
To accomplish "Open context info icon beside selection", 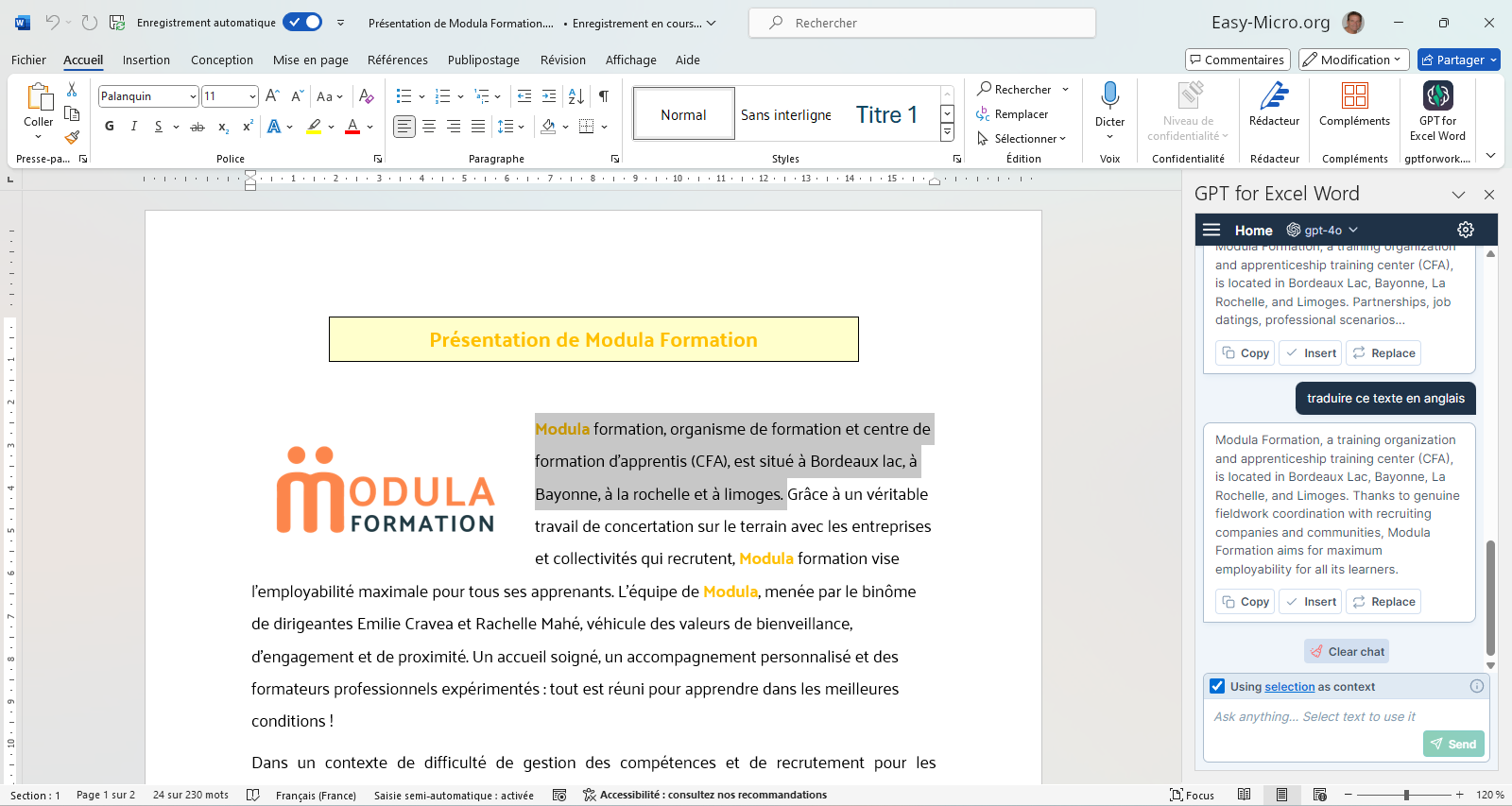I will pos(1476,686).
